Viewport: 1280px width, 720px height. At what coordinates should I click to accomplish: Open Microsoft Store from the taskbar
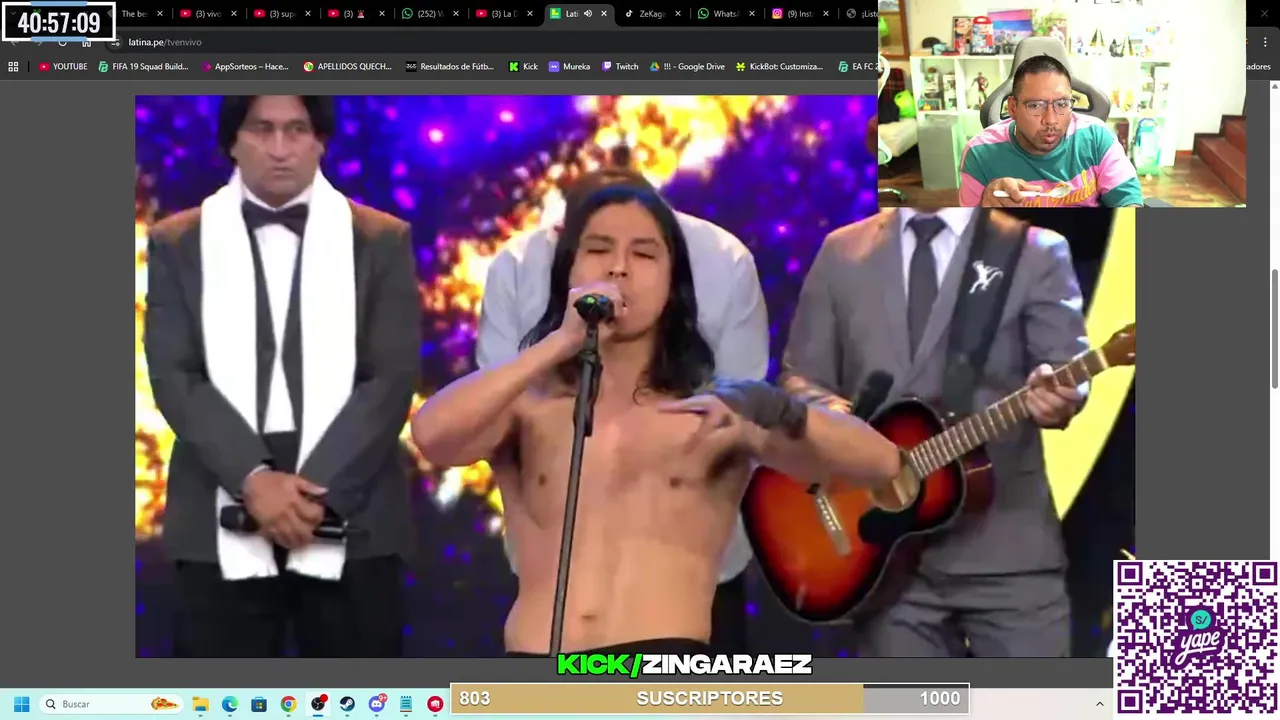(x=259, y=704)
